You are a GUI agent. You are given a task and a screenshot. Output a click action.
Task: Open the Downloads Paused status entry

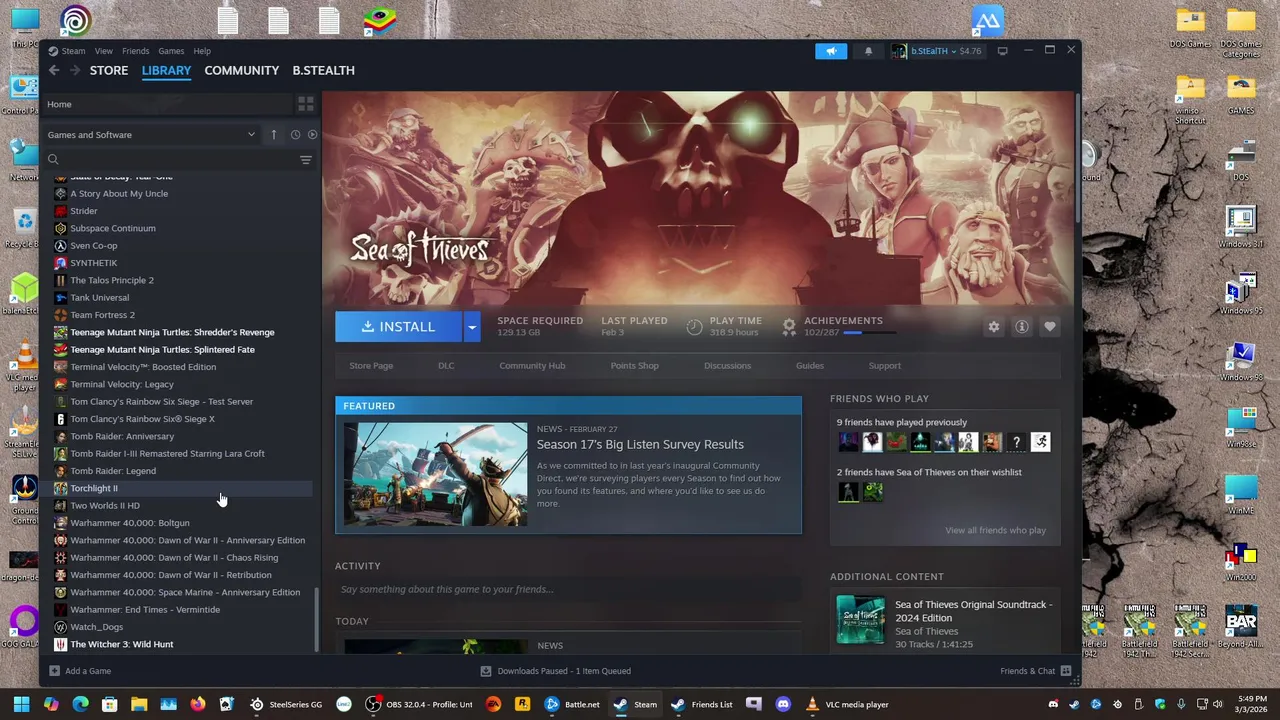(x=556, y=671)
